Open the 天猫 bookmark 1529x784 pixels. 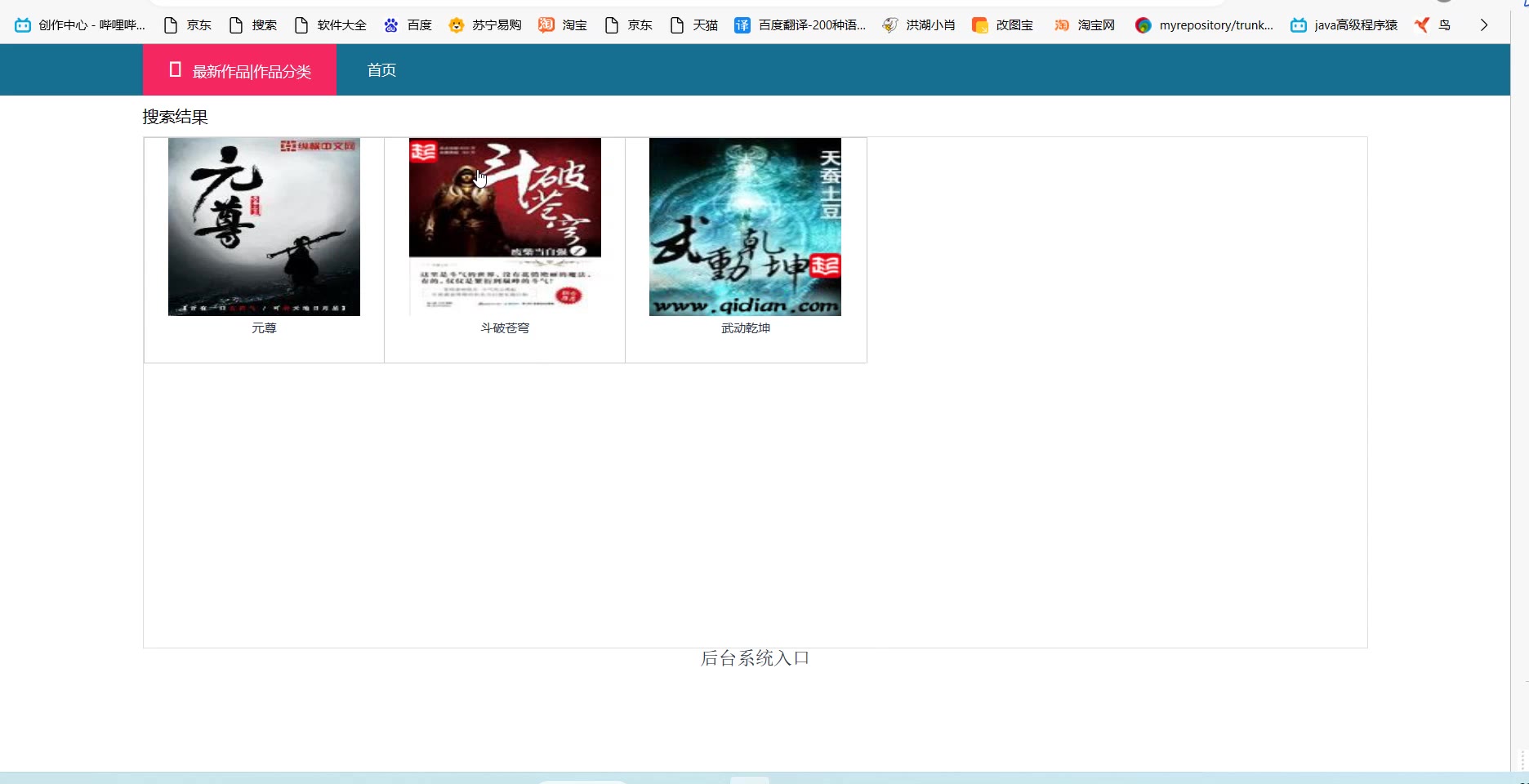[x=694, y=25]
